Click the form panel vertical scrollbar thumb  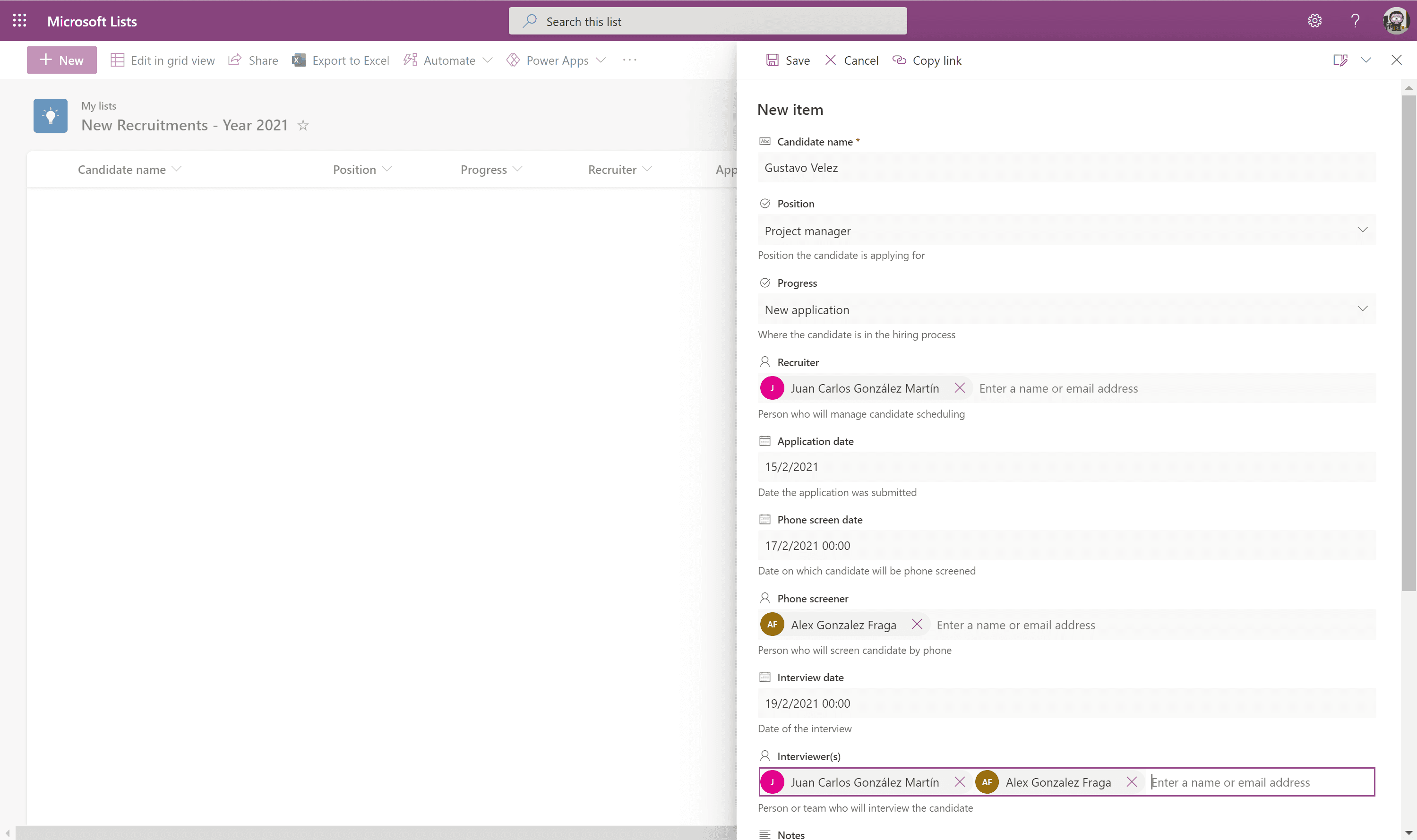(1409, 343)
